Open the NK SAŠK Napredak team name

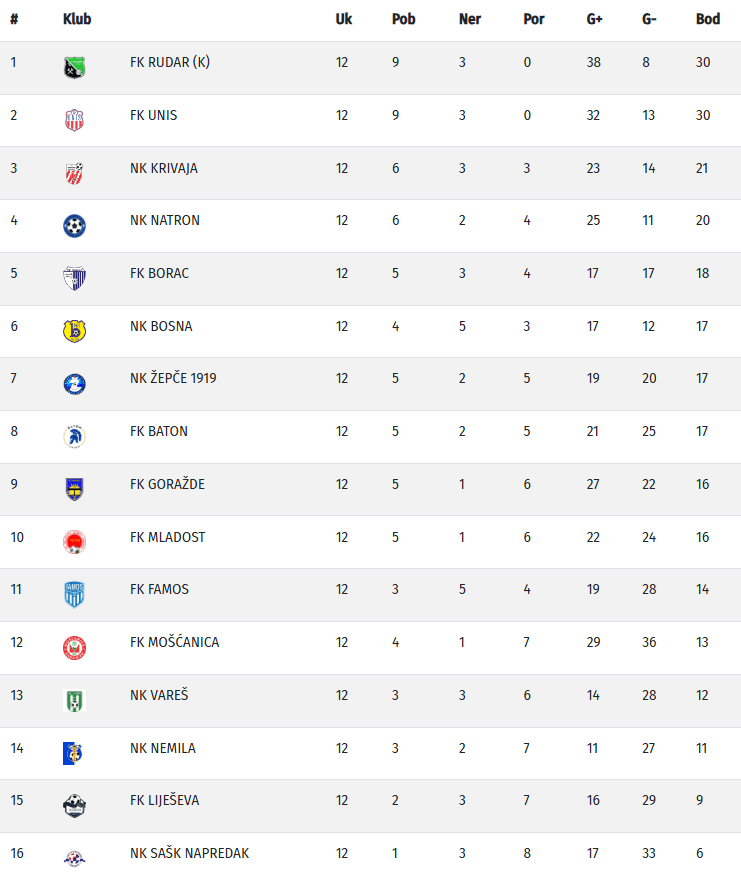coord(189,853)
